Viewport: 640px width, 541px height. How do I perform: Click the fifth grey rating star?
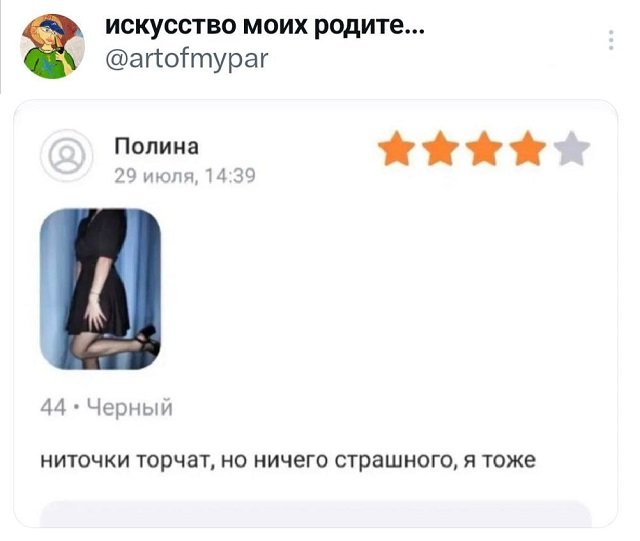pos(572,149)
